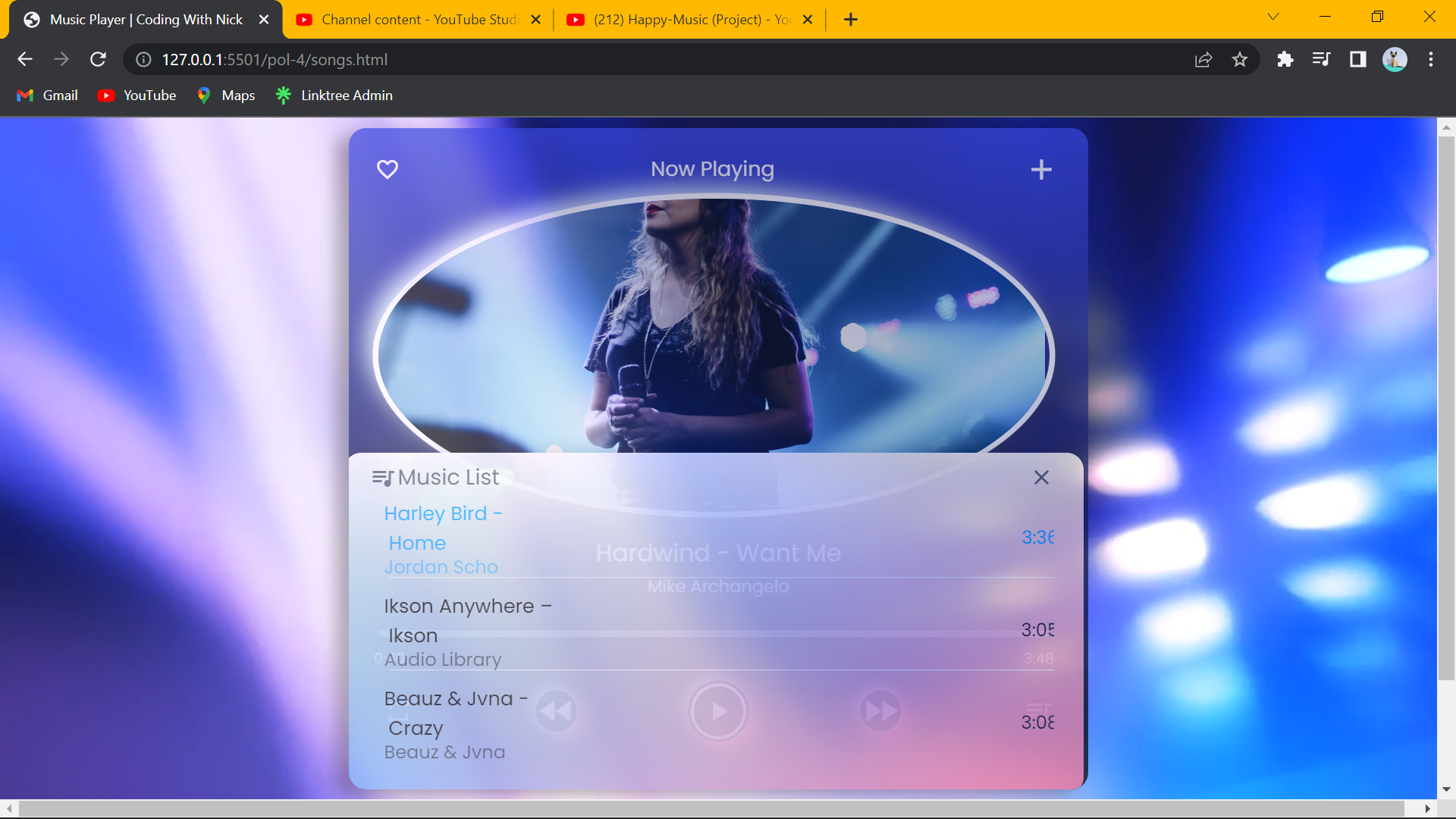
Task: Open the browser media control icon
Action: pyautogui.click(x=1321, y=59)
